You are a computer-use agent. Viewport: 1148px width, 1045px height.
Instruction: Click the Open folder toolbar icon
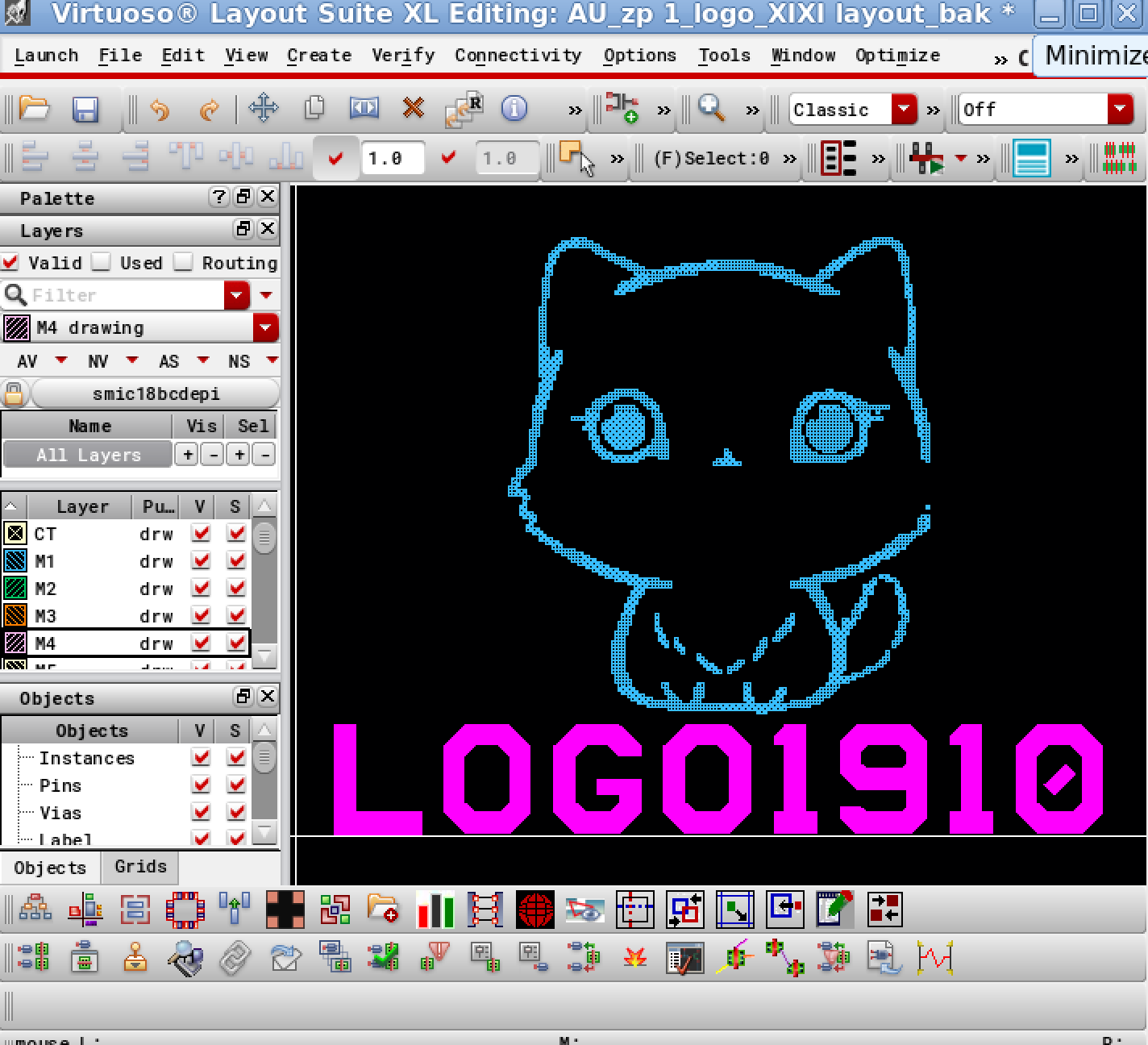point(34,108)
